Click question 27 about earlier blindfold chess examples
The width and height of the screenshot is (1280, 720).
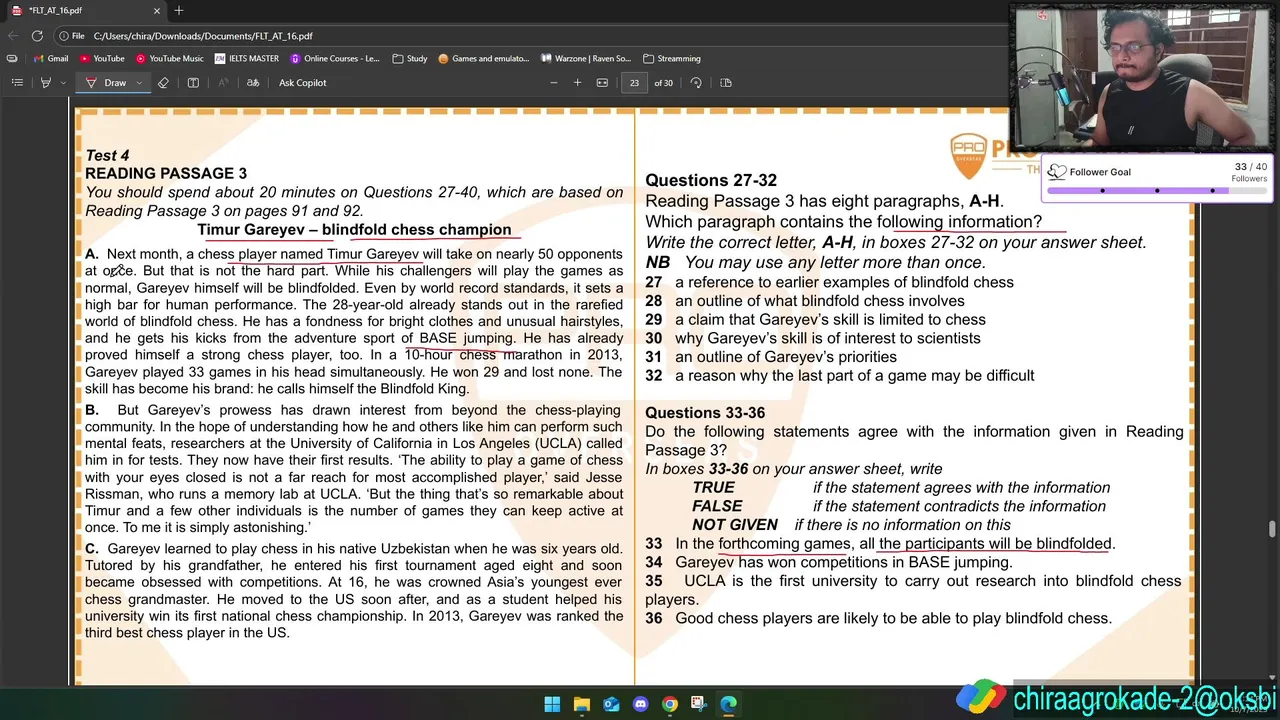(x=830, y=282)
